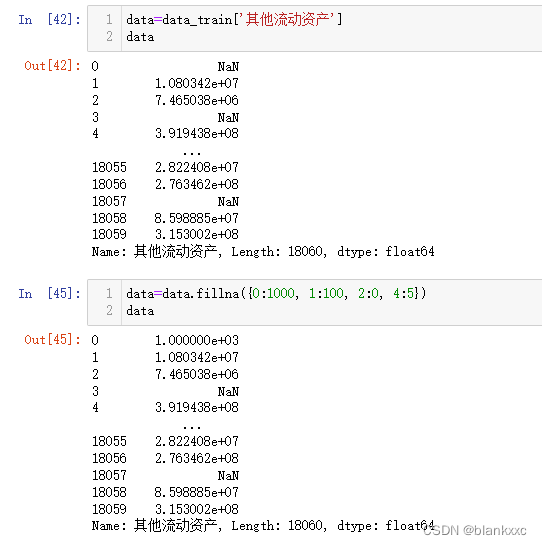Click the In [42] code cell input area
The height and width of the screenshot is (545, 542).
point(315,29)
